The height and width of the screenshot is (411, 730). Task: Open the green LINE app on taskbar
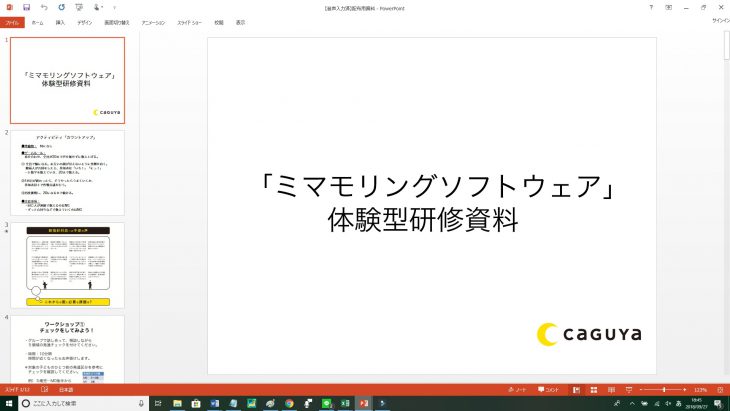326,403
